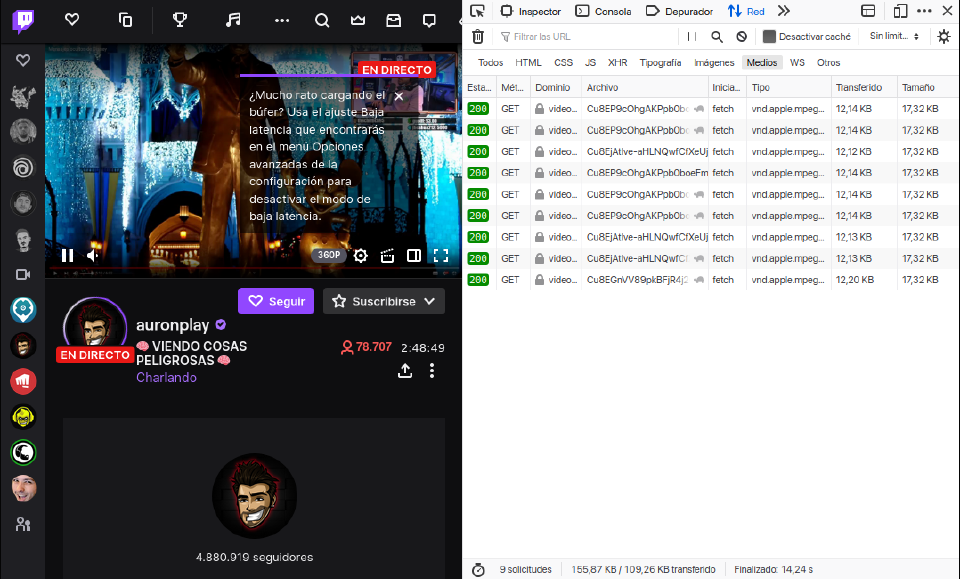
Task: Pause the live stream video
Action: click(67, 255)
